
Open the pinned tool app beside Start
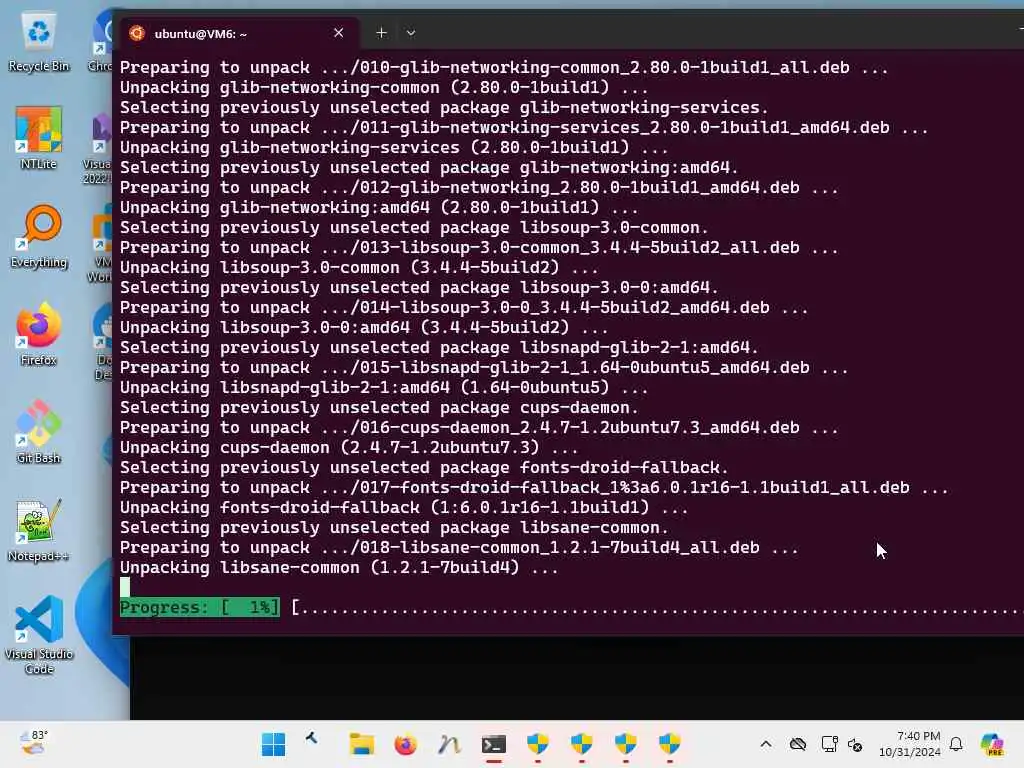tap(312, 739)
